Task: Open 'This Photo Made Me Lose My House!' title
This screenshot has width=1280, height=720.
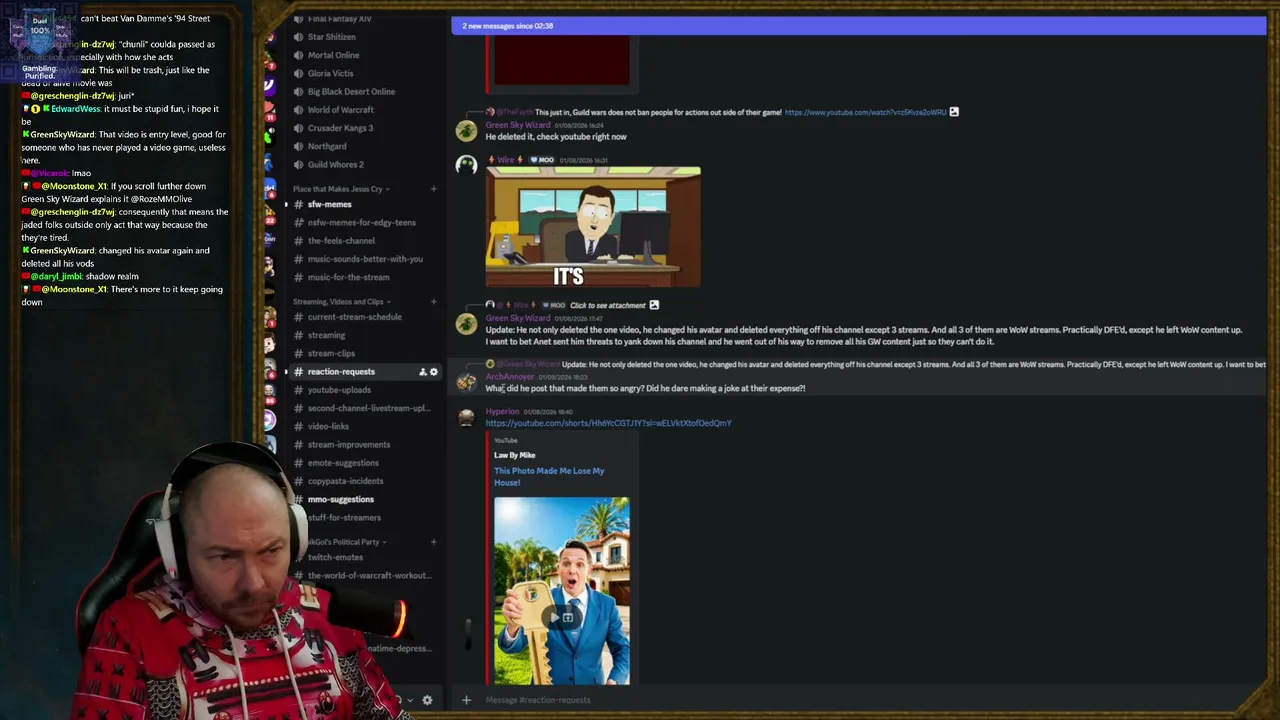Action: tap(549, 476)
